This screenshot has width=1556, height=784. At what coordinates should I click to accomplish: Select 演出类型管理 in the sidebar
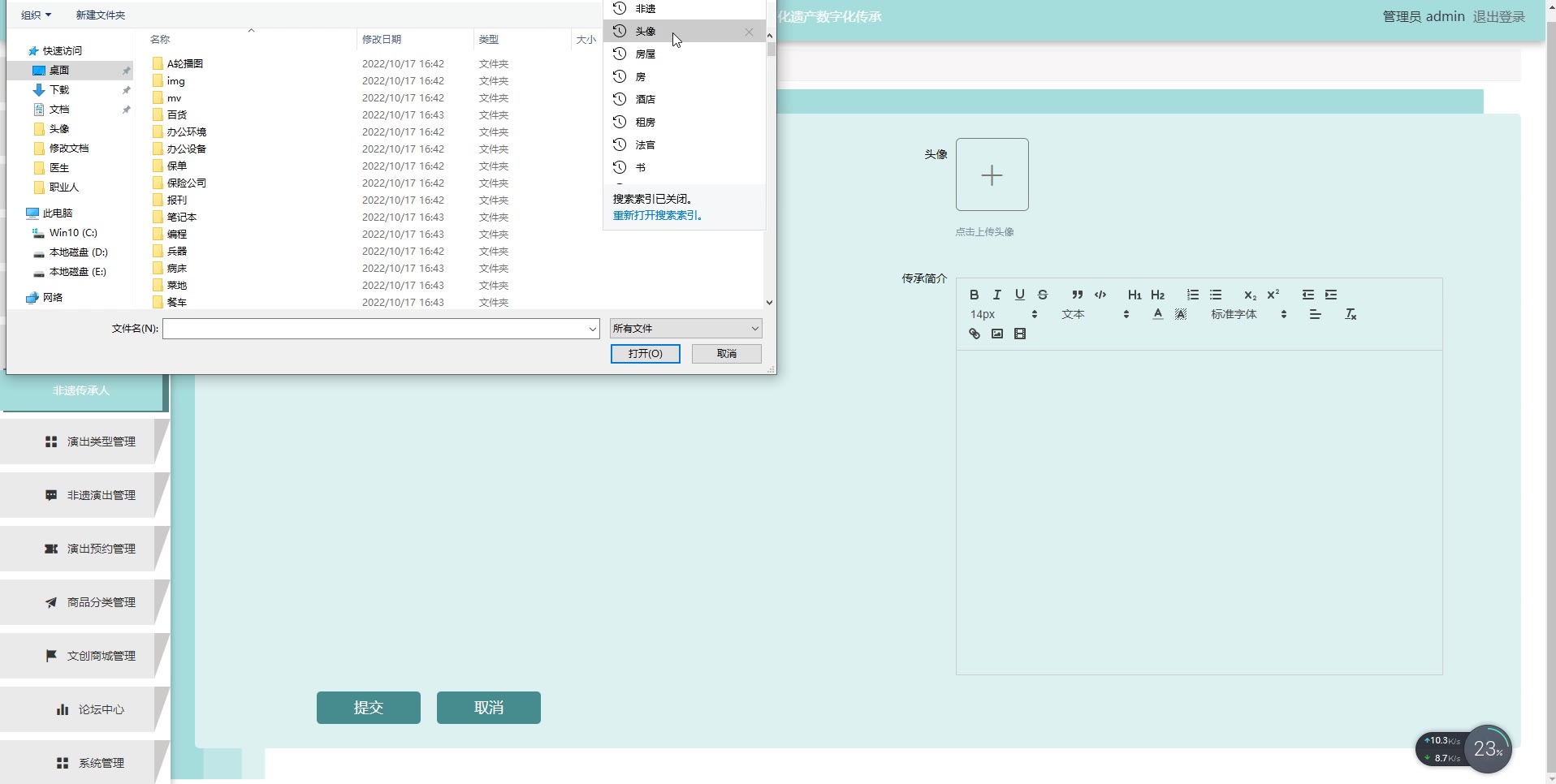(90, 442)
